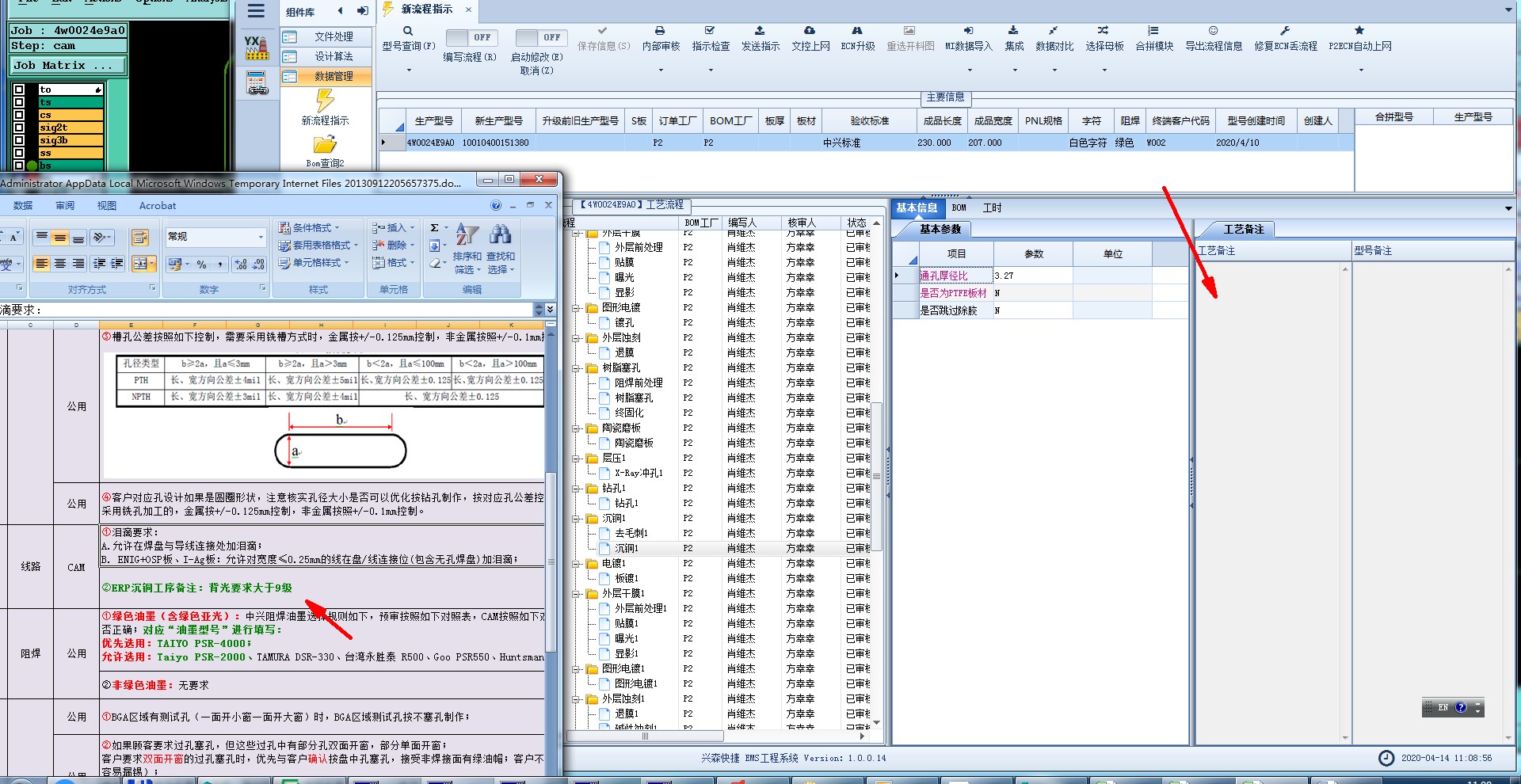Click the 内部审核 printer icon

pyautogui.click(x=660, y=31)
